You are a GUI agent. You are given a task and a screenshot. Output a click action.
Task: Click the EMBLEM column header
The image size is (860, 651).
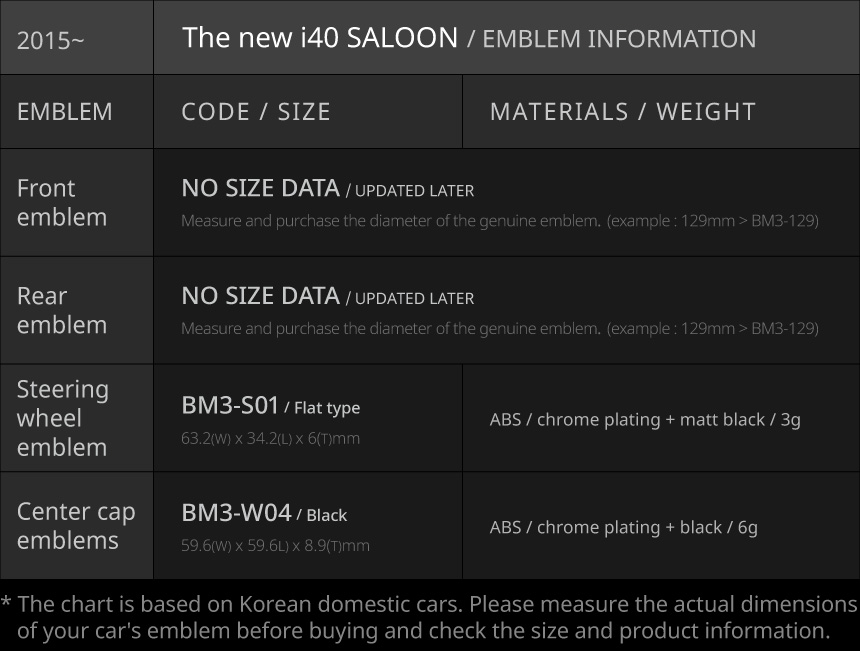pos(65,112)
